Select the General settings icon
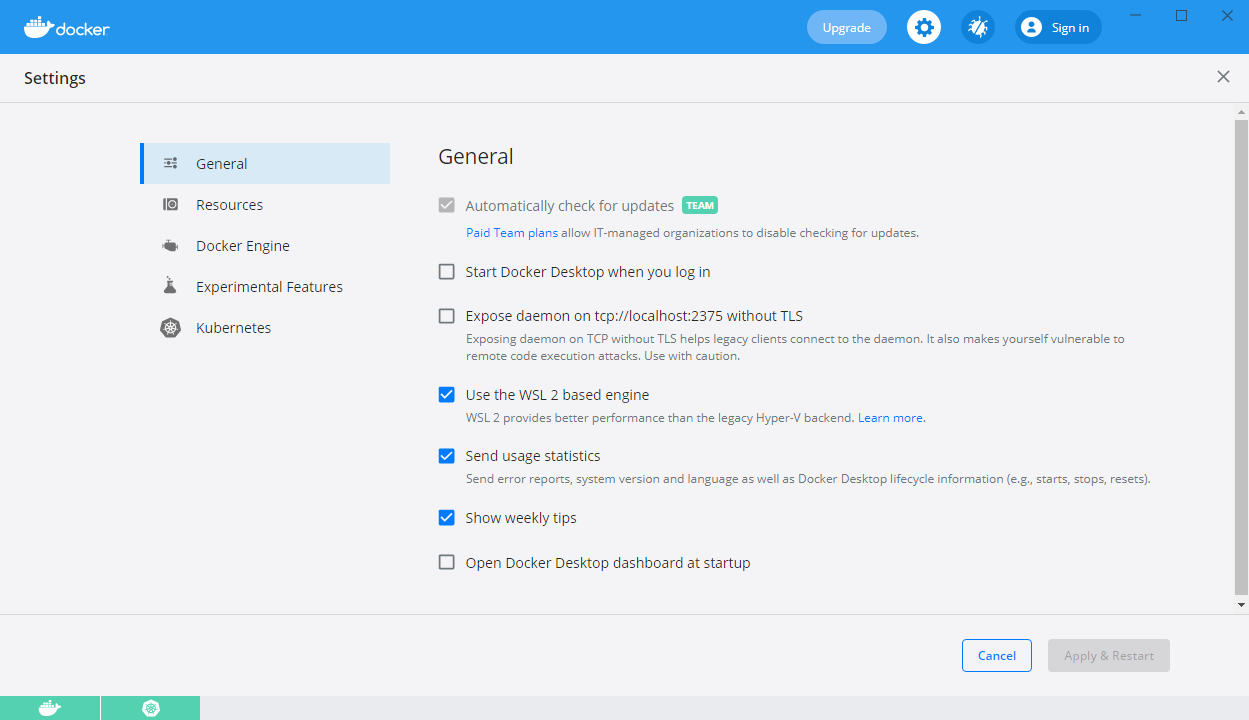This screenshot has width=1249, height=720. pos(170,163)
